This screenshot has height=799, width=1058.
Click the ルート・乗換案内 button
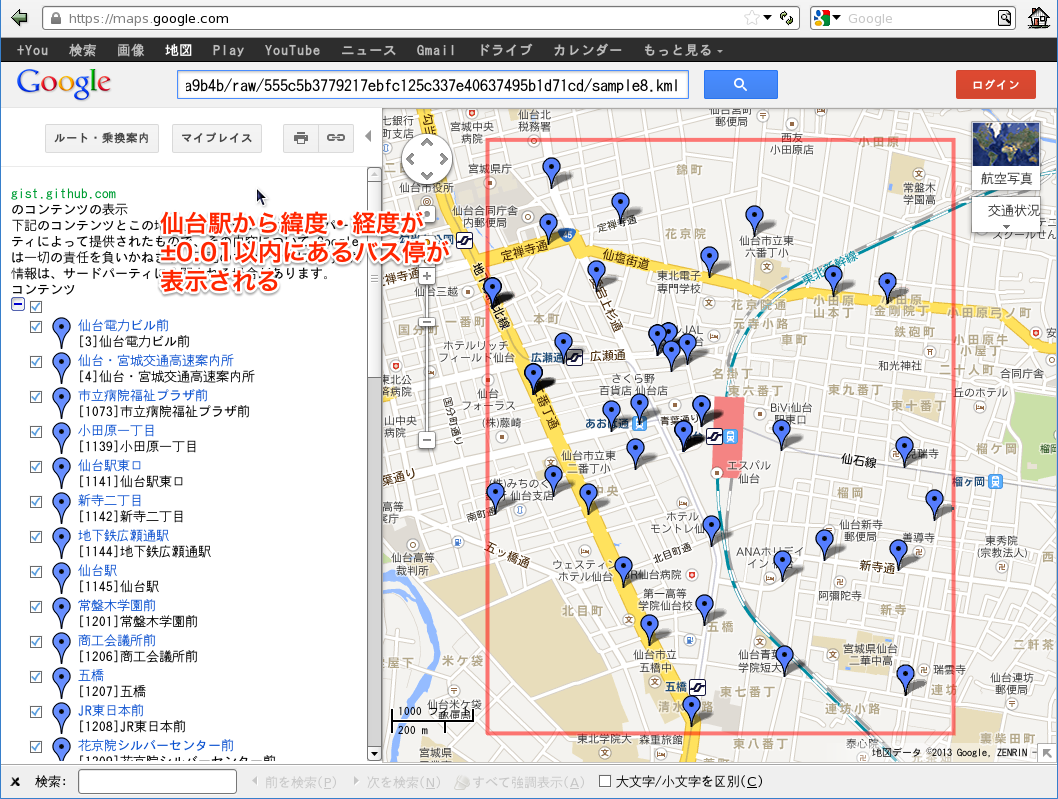102,138
